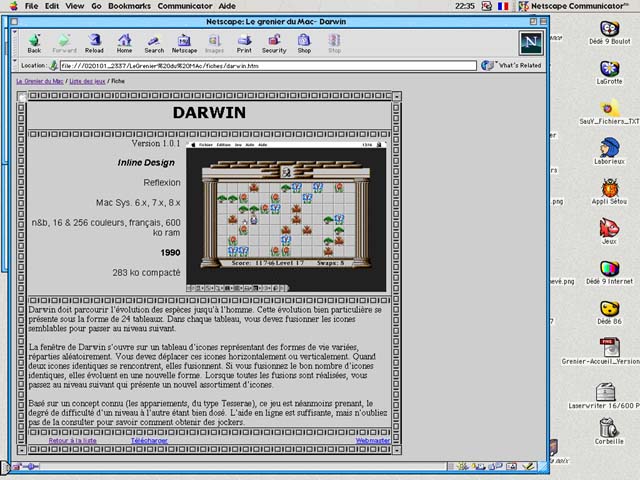Click the location bookmark icon beside Location

coord(53,65)
